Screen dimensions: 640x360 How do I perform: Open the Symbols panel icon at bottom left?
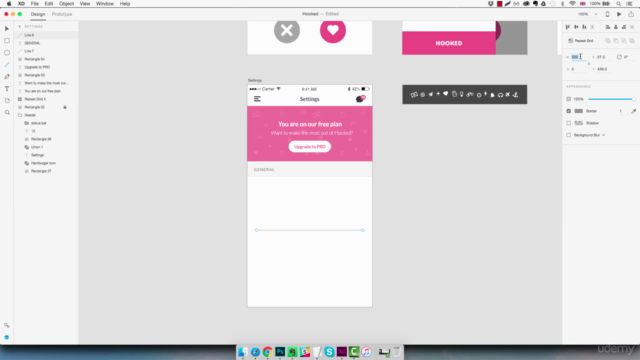coord(7,325)
